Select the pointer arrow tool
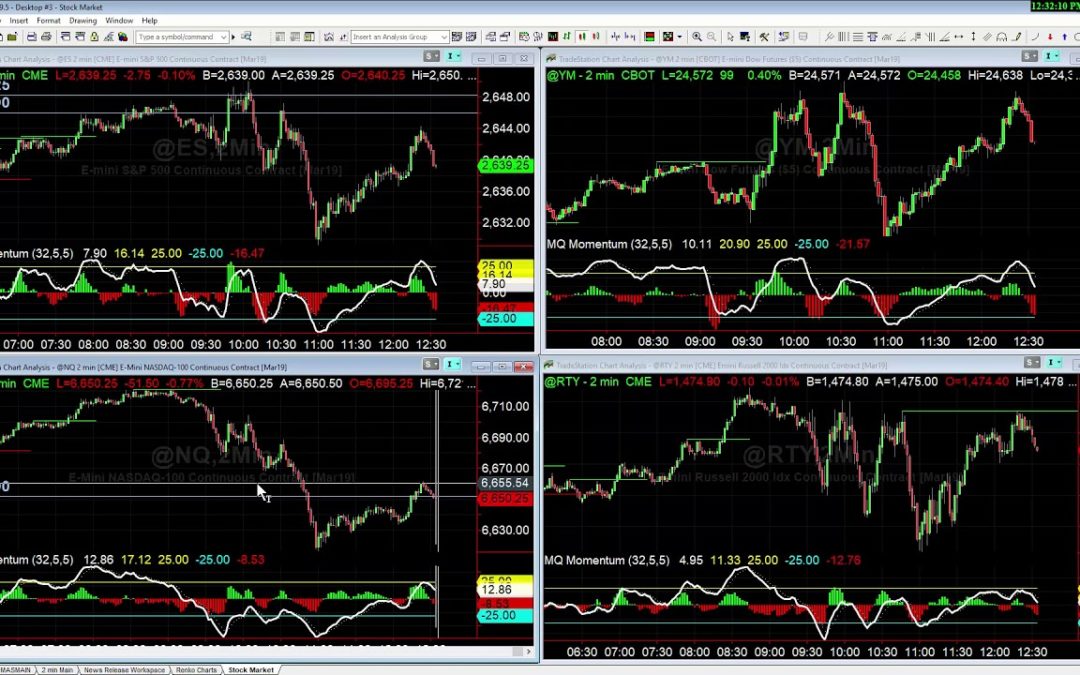1080x675 pixels. coord(730,37)
